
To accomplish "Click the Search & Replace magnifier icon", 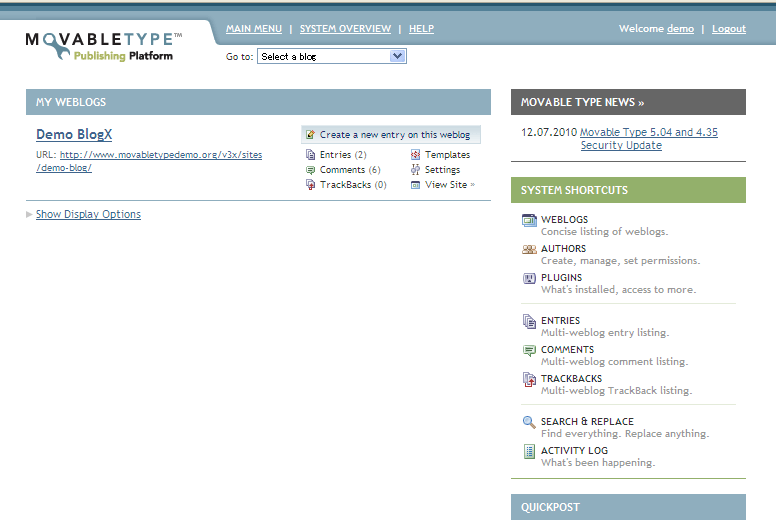I will (x=529, y=422).
